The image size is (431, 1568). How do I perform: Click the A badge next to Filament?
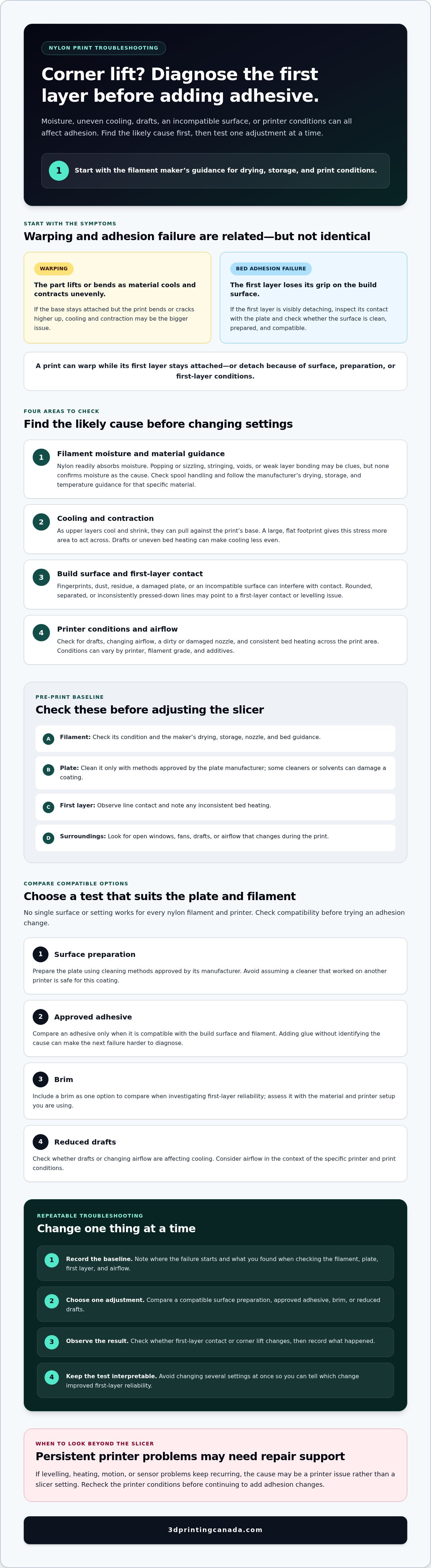click(48, 739)
